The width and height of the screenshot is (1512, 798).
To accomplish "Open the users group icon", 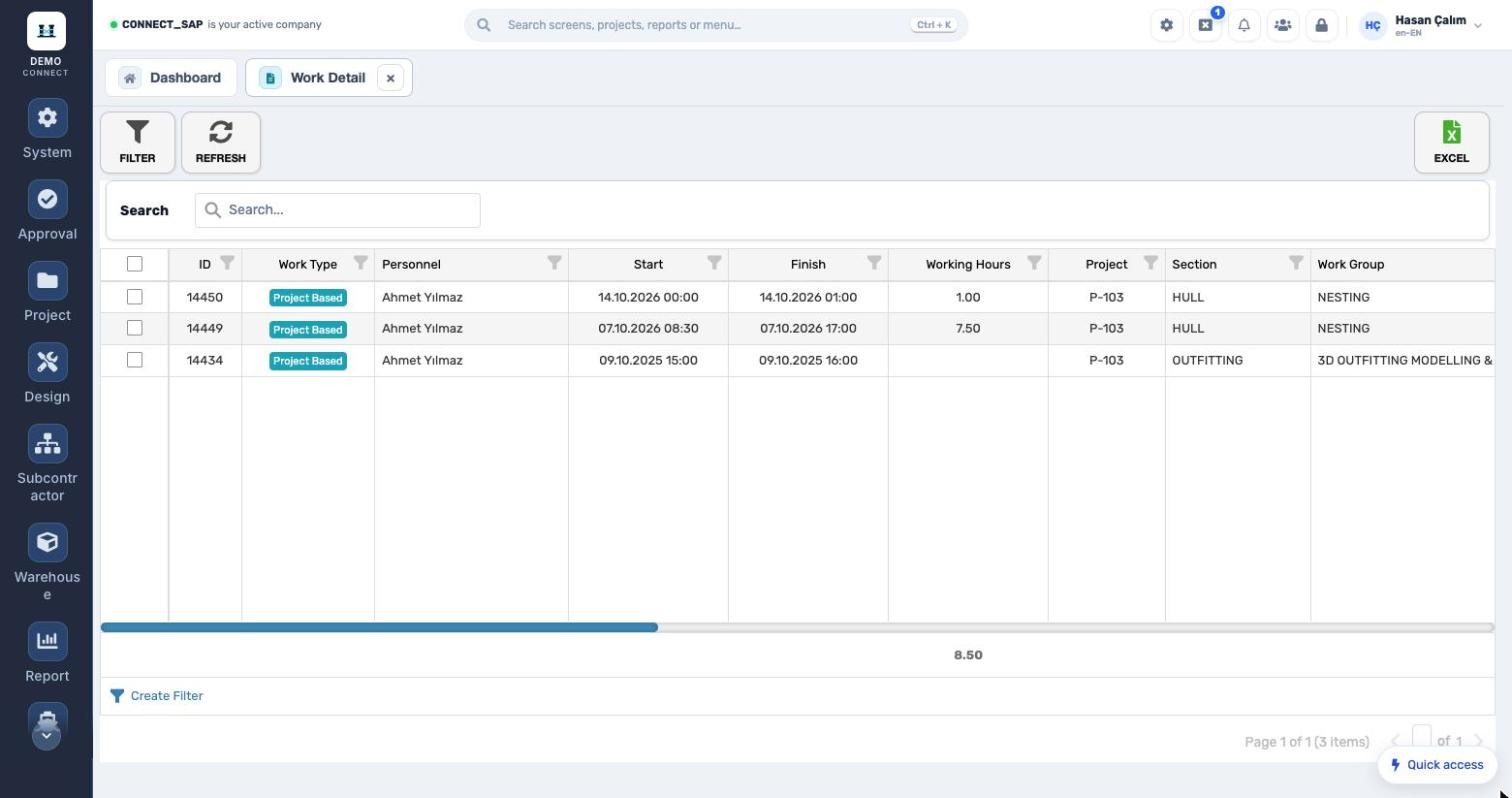I will pos(1283,25).
